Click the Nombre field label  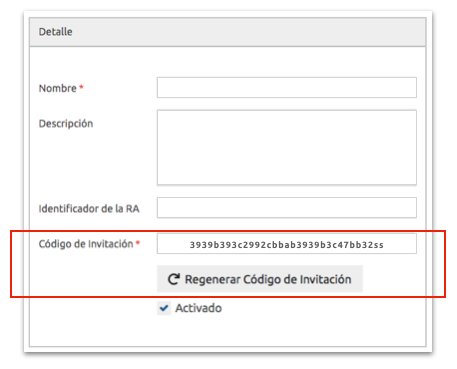(58, 88)
